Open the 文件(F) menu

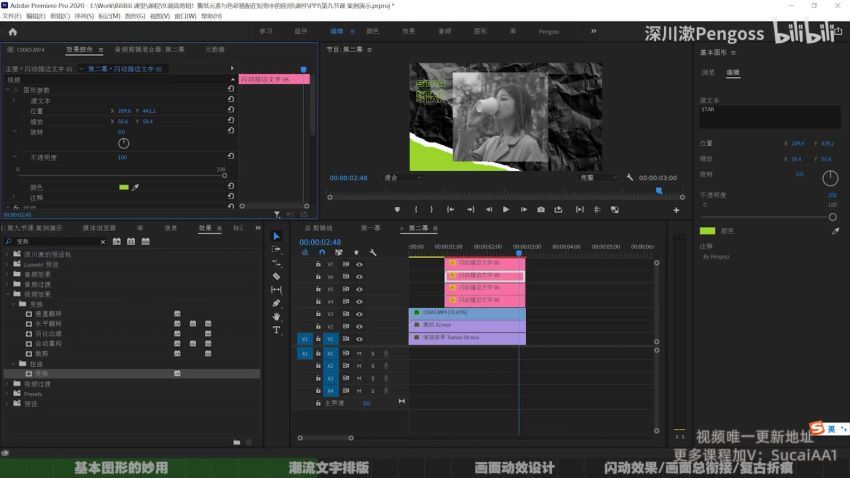[x=12, y=16]
